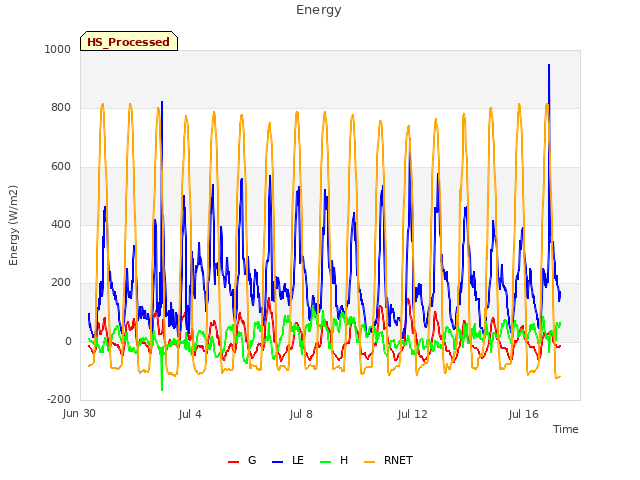Click the Jul 16 axis label
This screenshot has width=640, height=480.
point(523,414)
